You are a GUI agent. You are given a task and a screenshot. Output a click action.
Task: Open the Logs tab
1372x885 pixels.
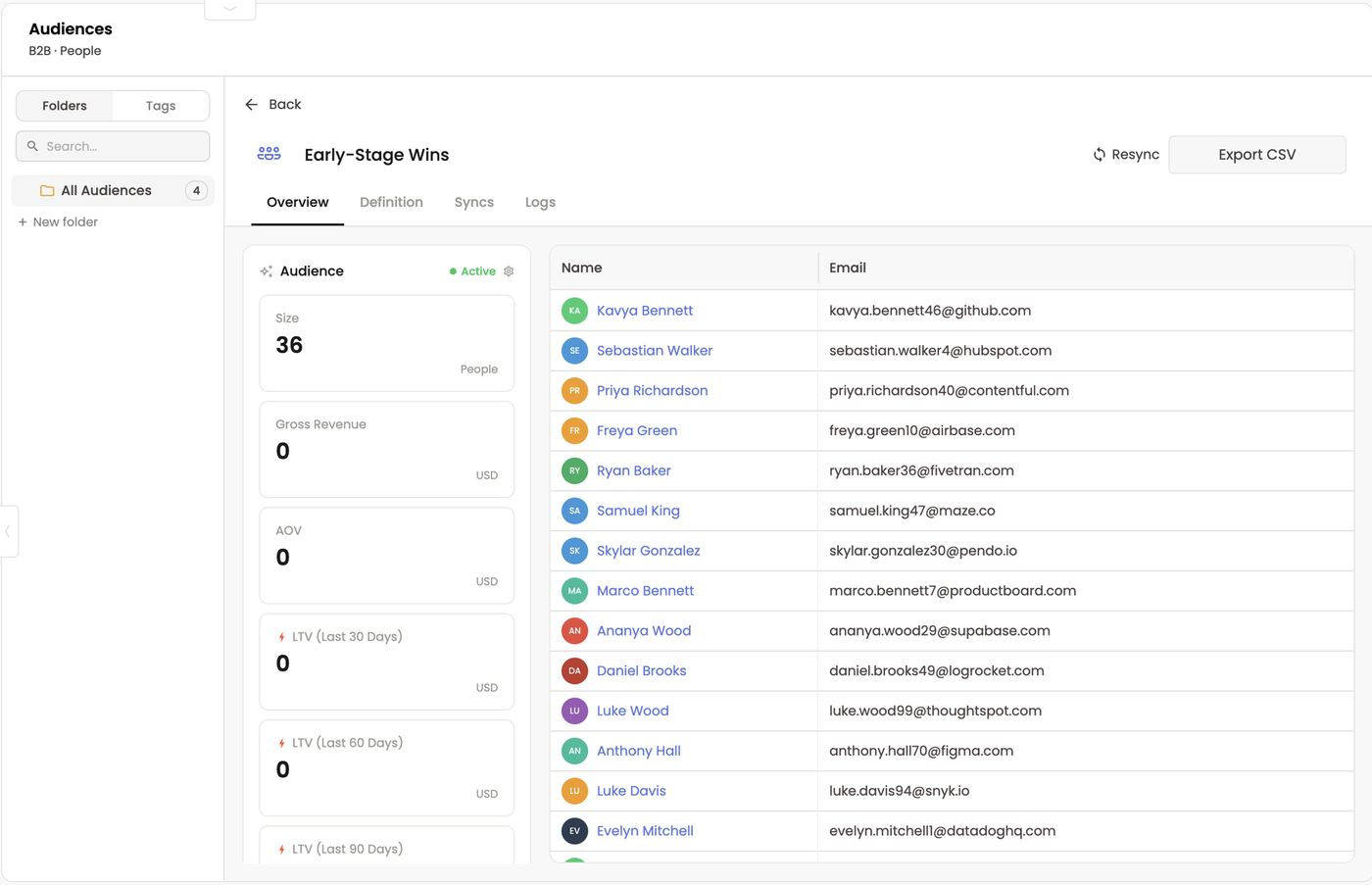tap(540, 203)
